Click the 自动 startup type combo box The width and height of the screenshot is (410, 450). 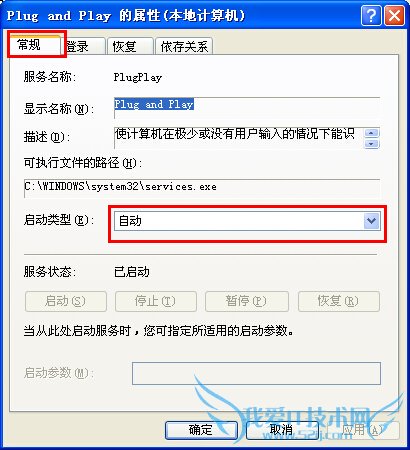tap(247, 221)
